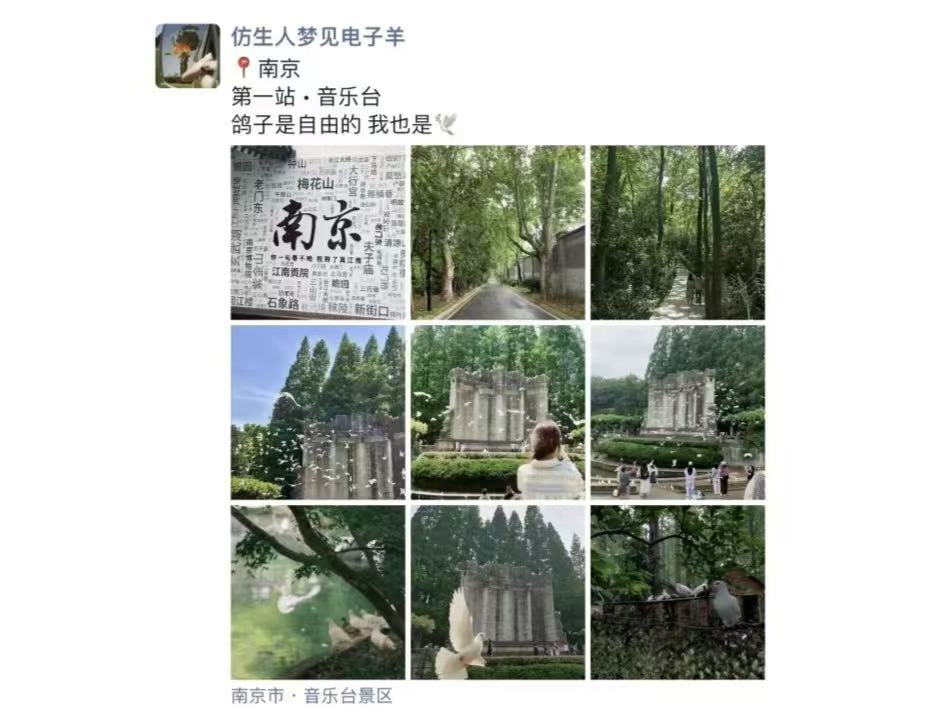Open photo of pigeons on brick coop
Viewport: 952px width, 712px height.
[x=678, y=592]
